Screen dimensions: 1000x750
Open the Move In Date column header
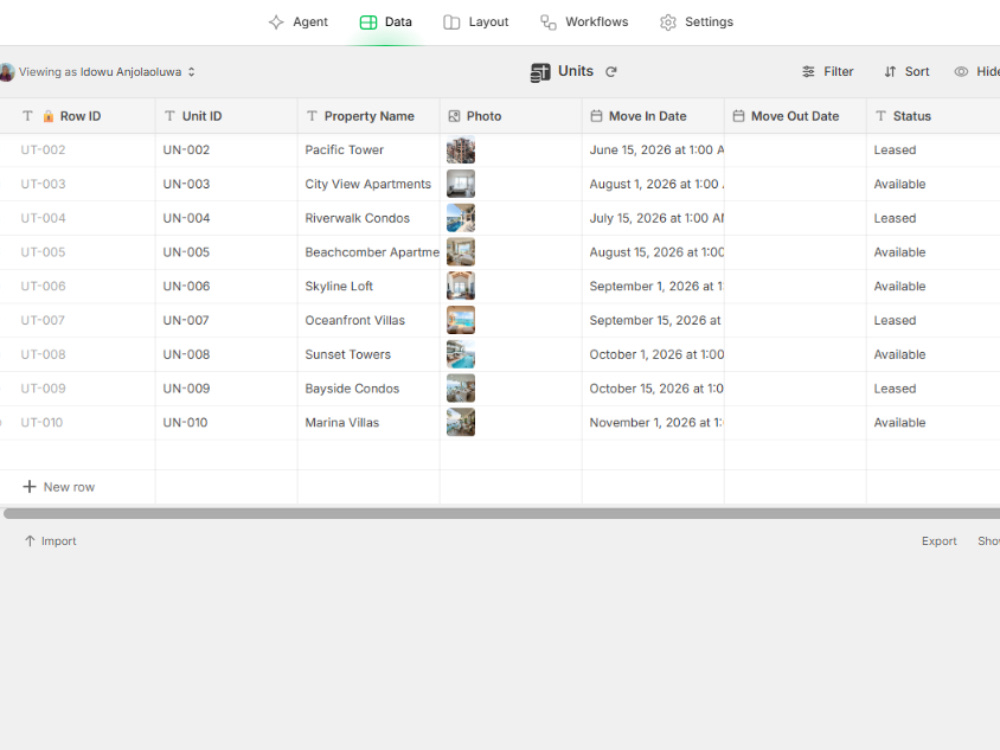pyautogui.click(x=653, y=116)
